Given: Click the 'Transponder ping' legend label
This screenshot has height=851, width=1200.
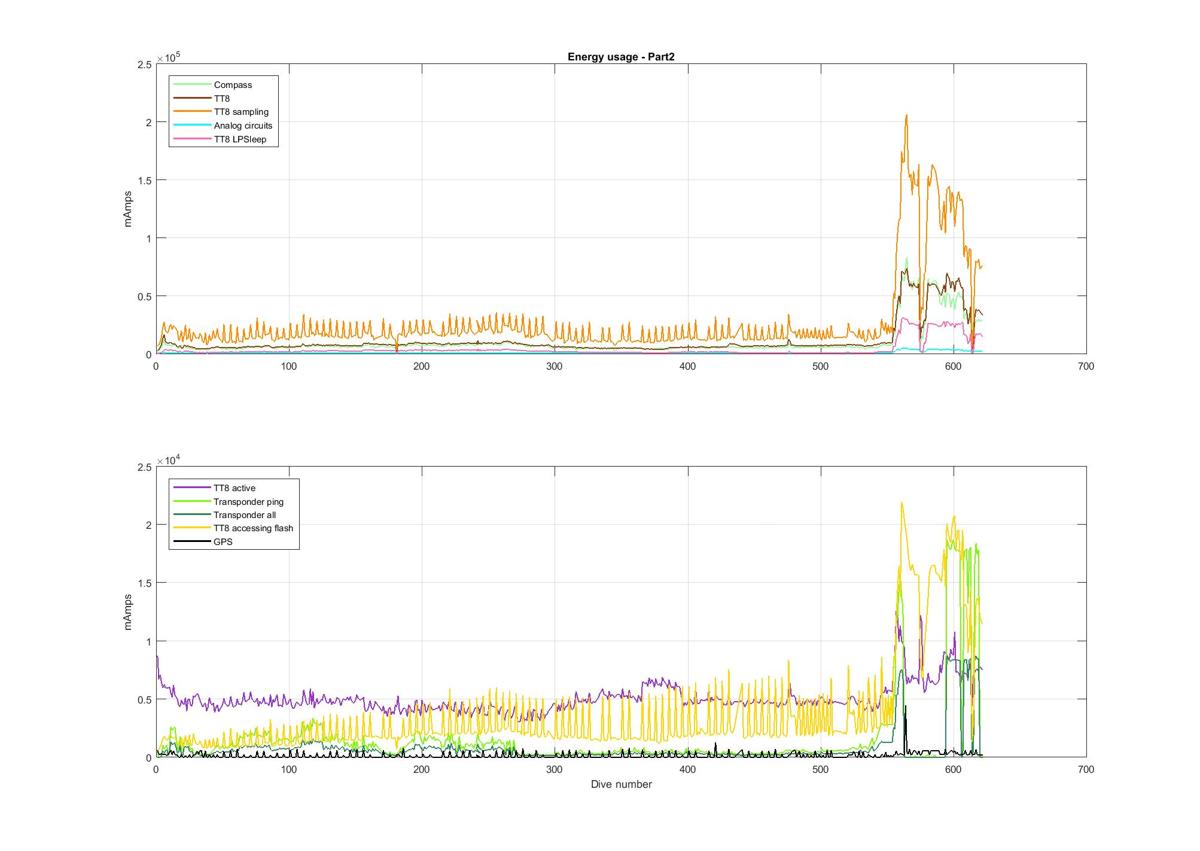Looking at the screenshot, I should tap(248, 501).
